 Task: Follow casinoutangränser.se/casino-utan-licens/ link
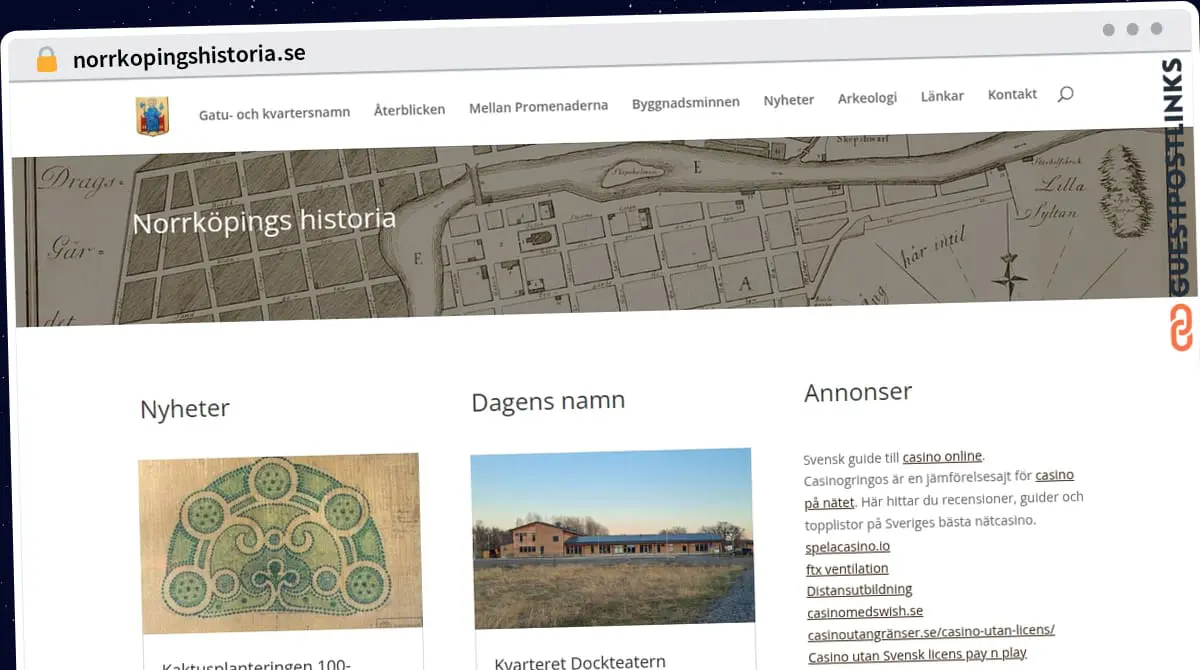(x=931, y=631)
